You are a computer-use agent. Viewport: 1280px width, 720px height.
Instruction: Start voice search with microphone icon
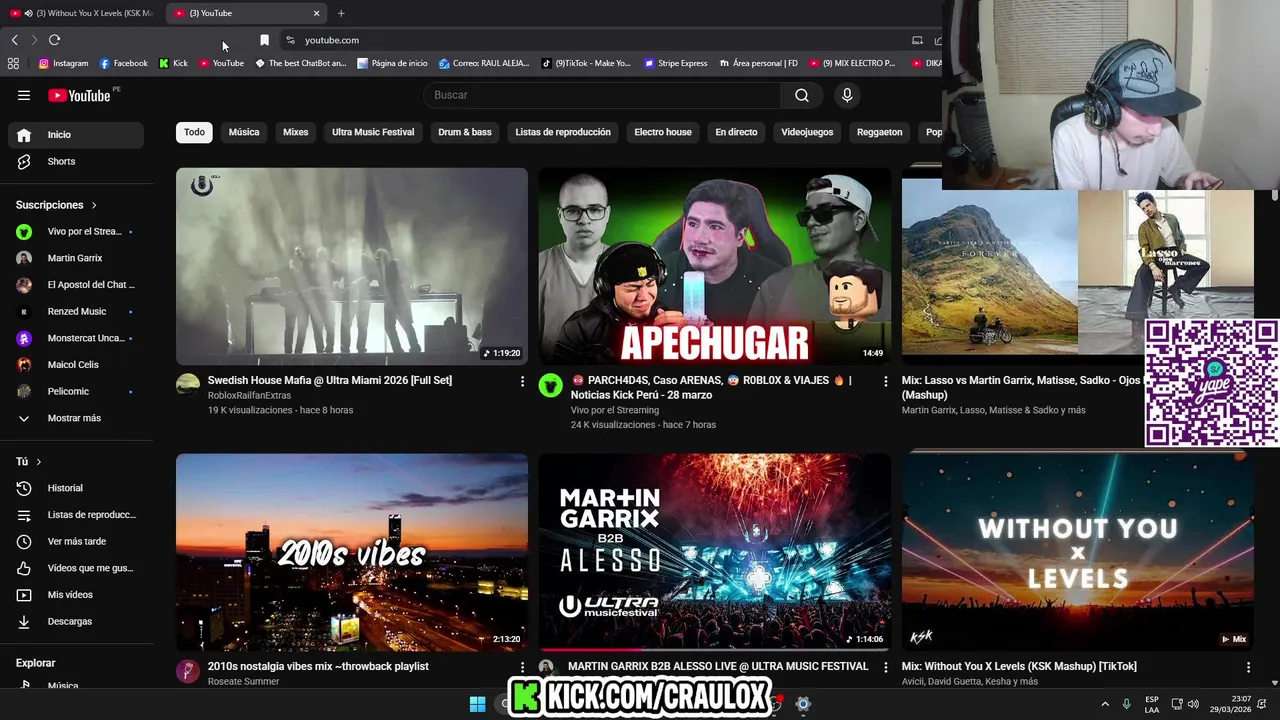(x=847, y=95)
